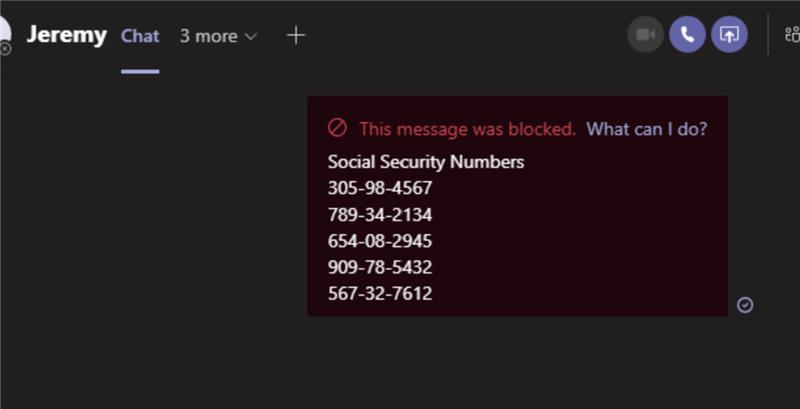
Task: Click Jeremy's name in the chat header
Action: (66, 35)
